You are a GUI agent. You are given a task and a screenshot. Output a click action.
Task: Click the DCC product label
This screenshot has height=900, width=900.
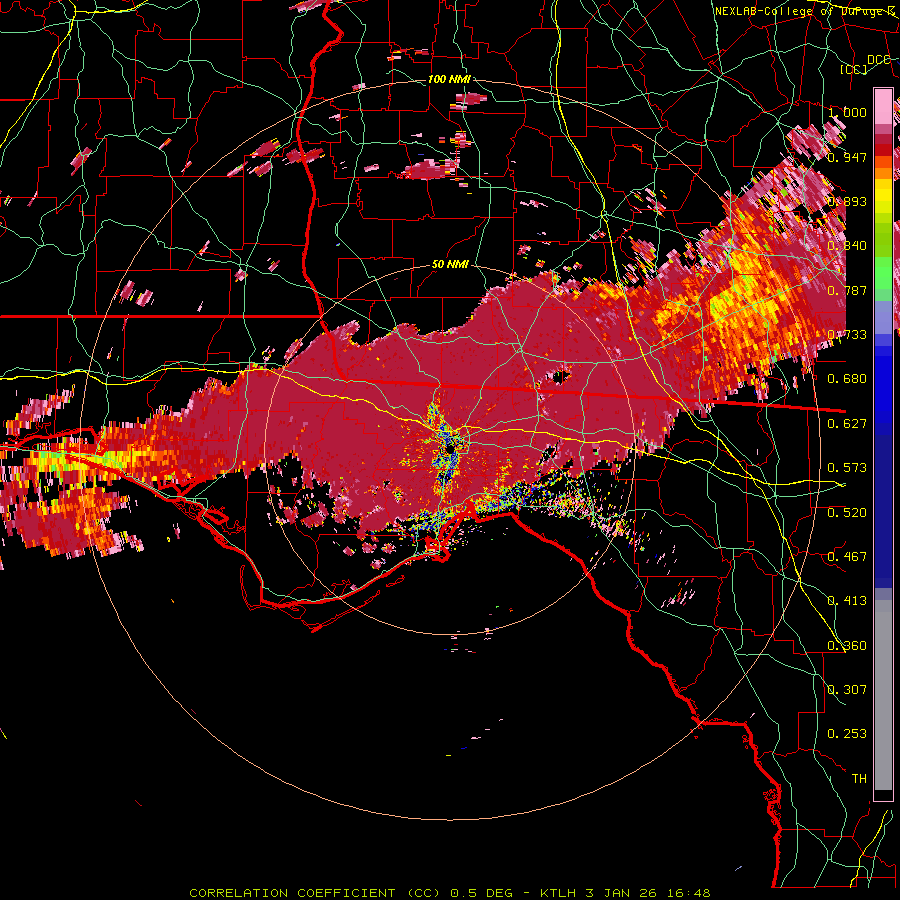878,59
